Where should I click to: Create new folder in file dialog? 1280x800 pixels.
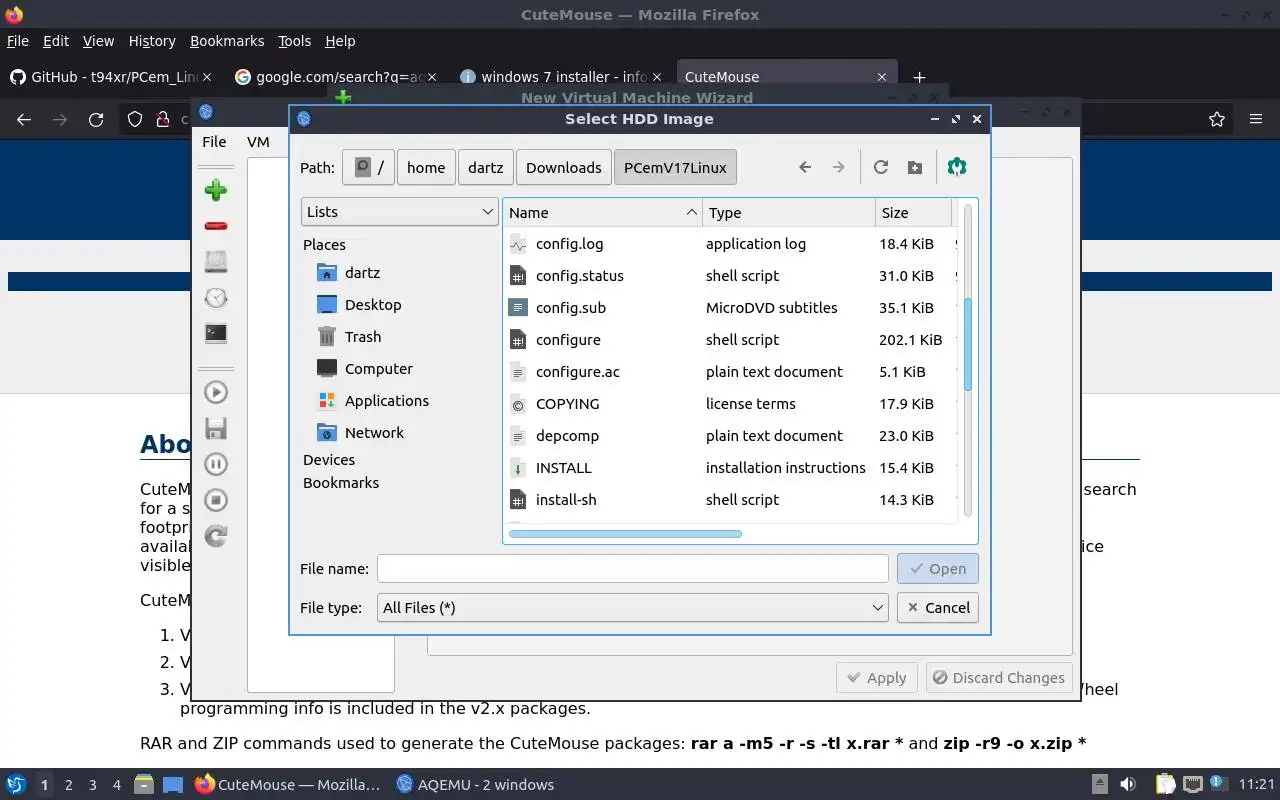[915, 167]
